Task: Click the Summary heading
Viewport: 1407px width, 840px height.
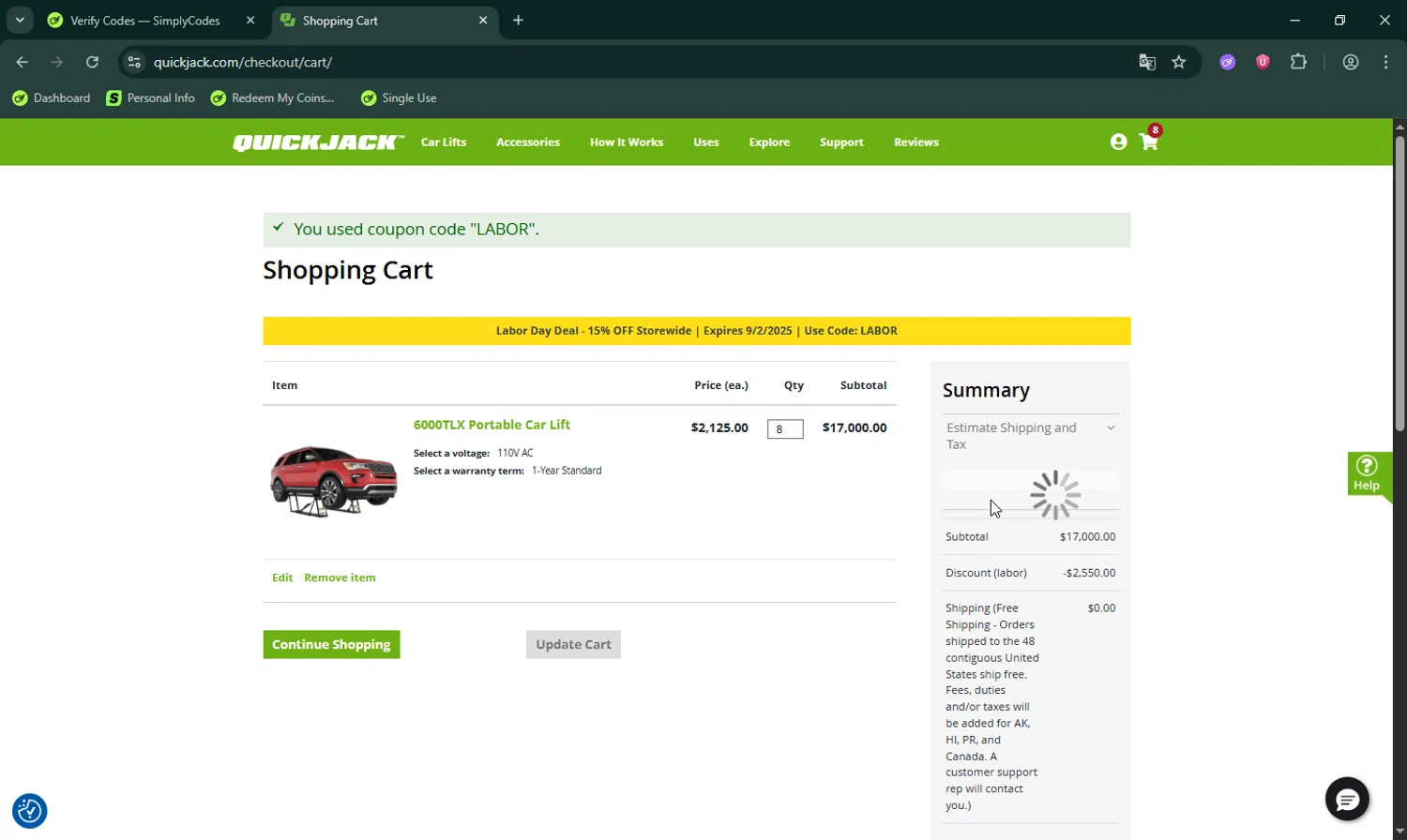Action: click(x=986, y=390)
